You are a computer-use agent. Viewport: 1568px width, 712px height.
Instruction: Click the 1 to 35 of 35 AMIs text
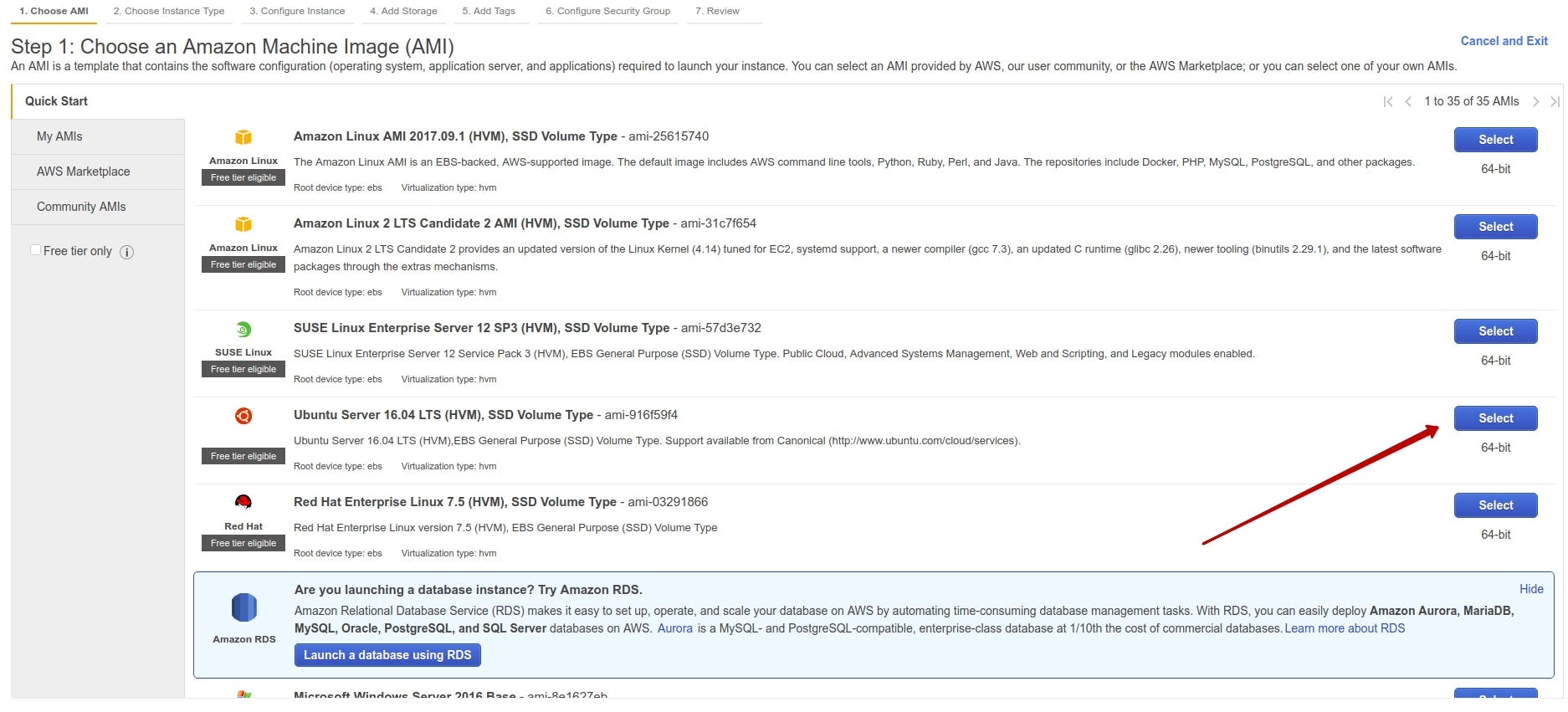(1472, 101)
